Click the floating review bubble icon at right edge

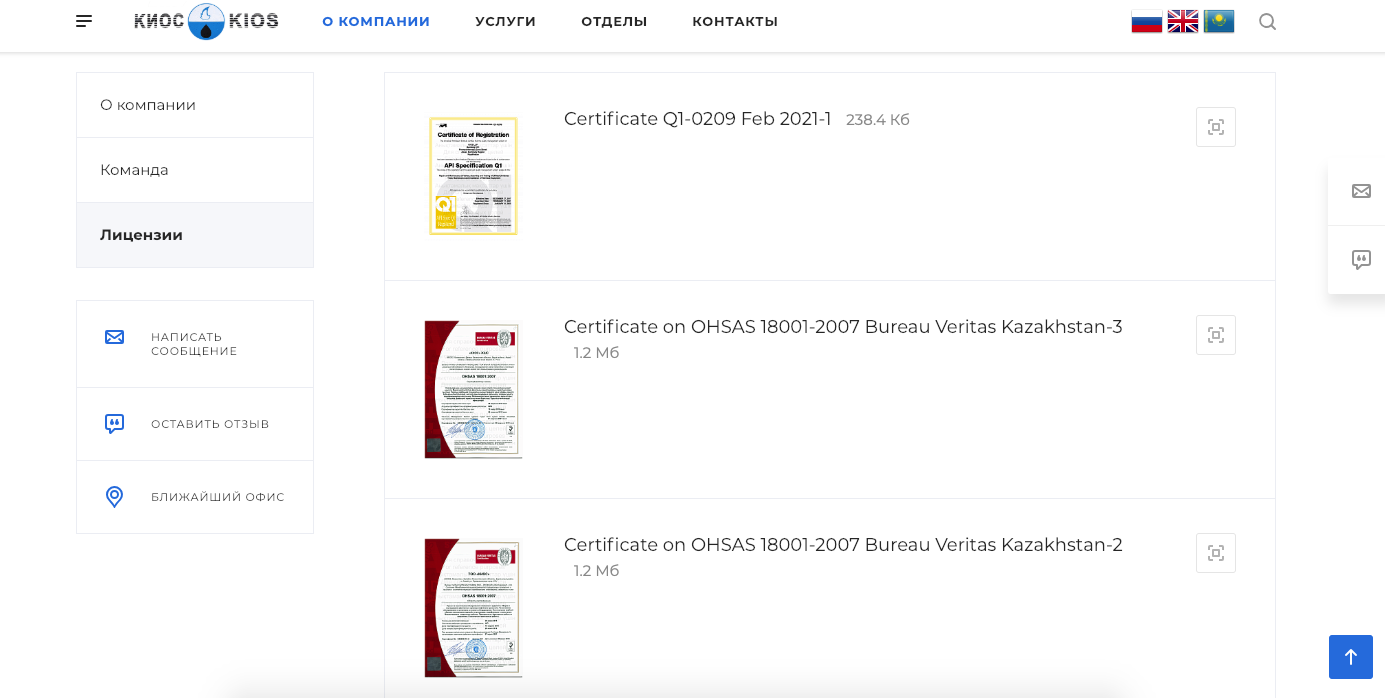pyautogui.click(x=1361, y=260)
